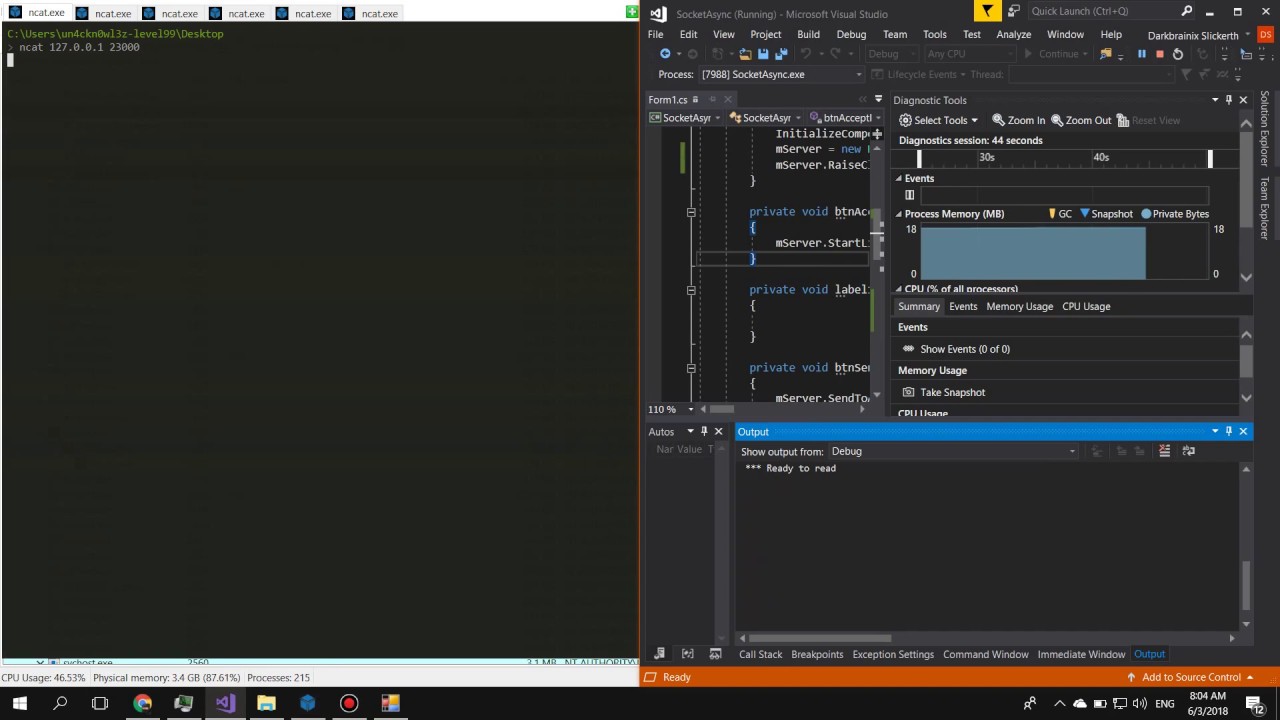The image size is (1280, 720).
Task: Open the Build menu
Action: [x=808, y=34]
